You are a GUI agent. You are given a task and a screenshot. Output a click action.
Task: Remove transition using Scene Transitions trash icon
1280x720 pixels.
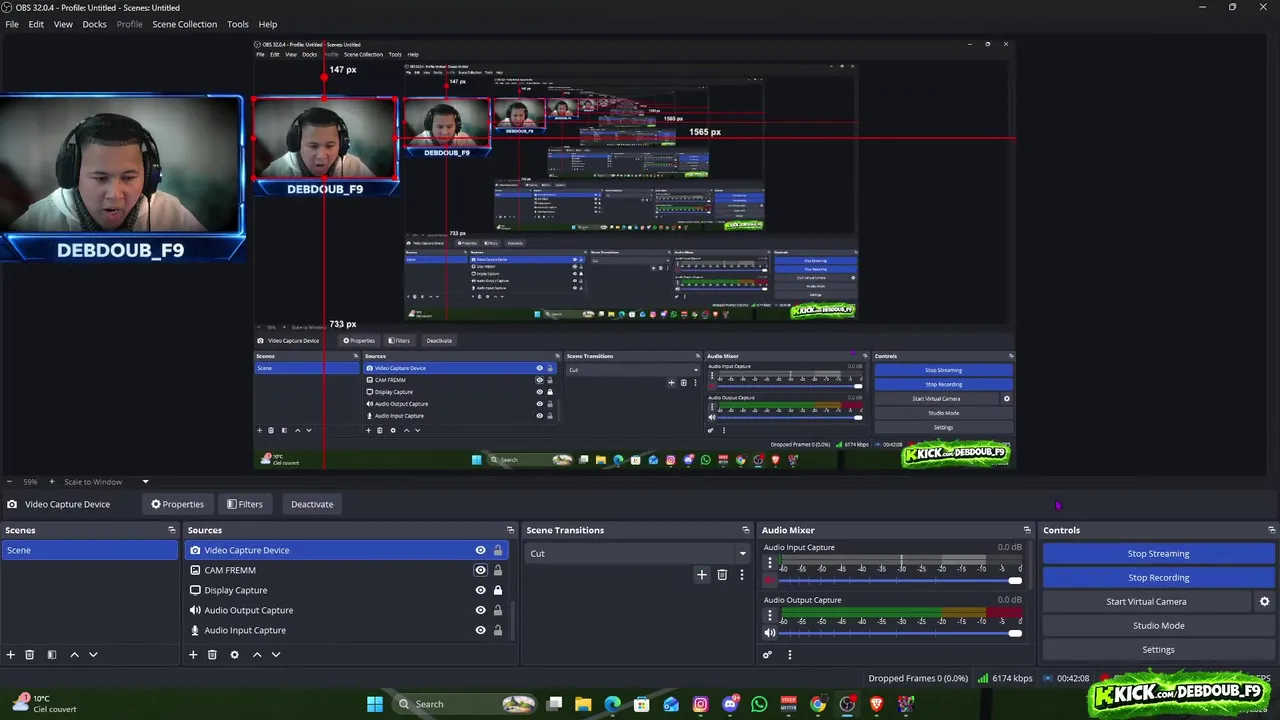[722, 574]
